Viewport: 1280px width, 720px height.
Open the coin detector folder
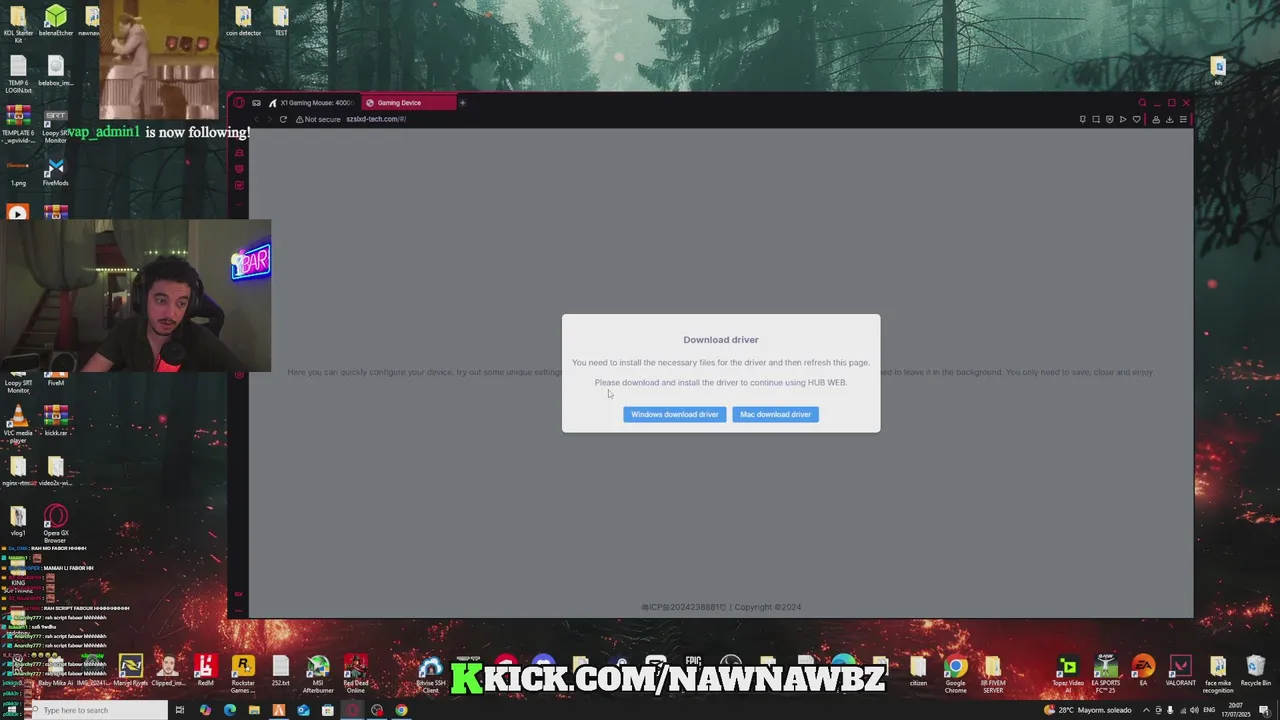click(243, 21)
